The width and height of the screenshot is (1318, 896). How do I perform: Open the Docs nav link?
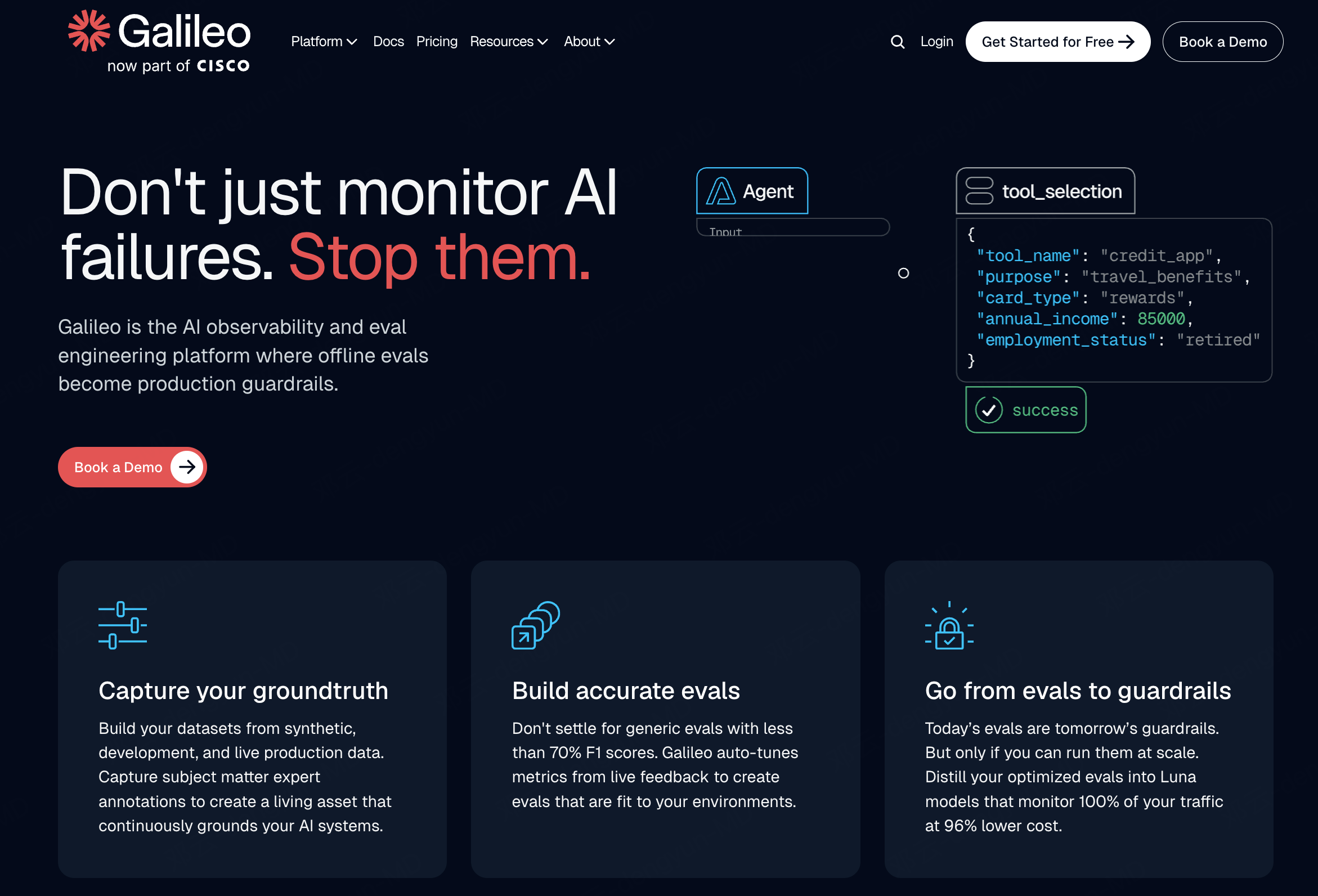(388, 42)
